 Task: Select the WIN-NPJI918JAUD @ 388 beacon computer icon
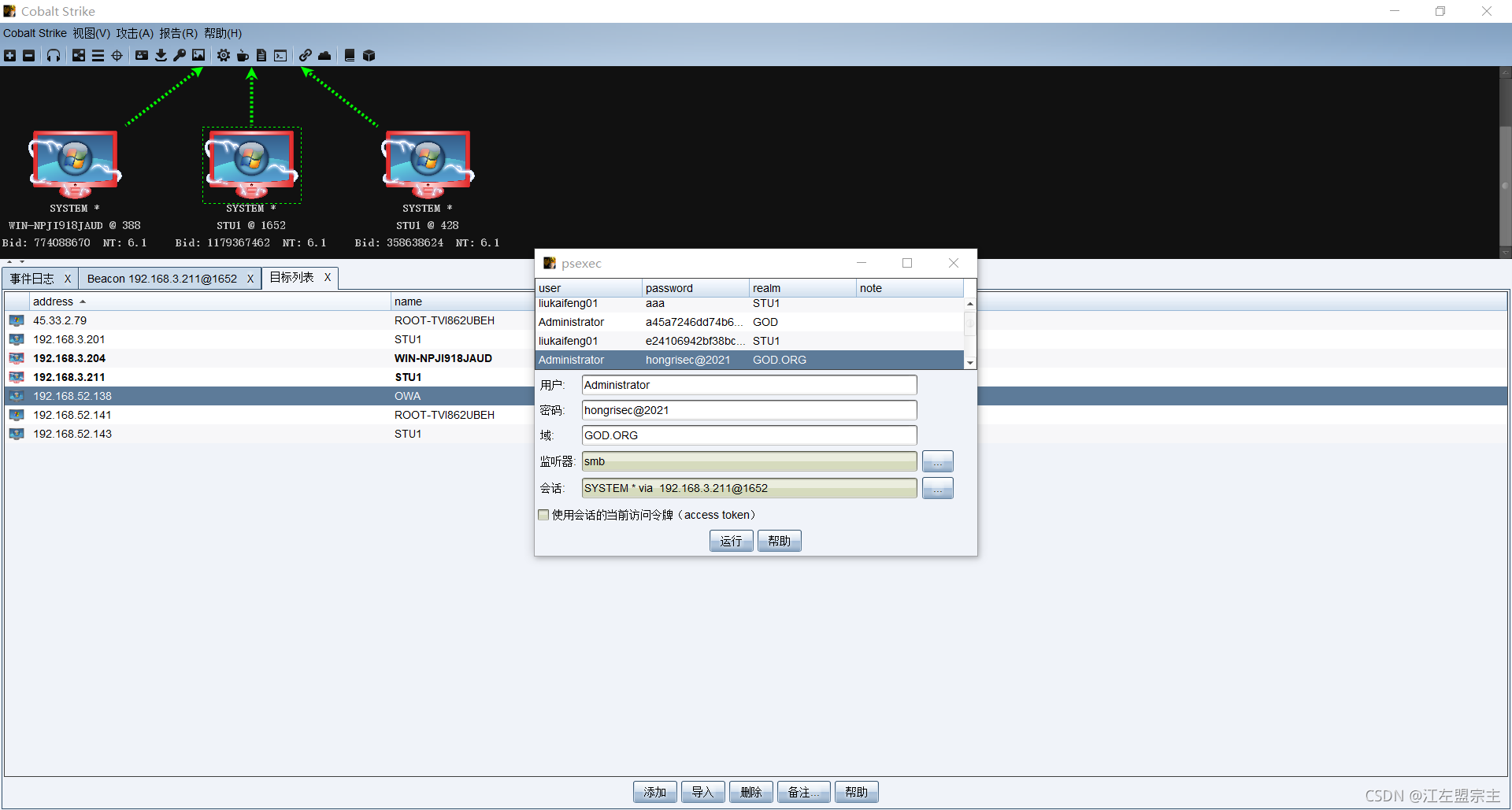pyautogui.click(x=75, y=164)
